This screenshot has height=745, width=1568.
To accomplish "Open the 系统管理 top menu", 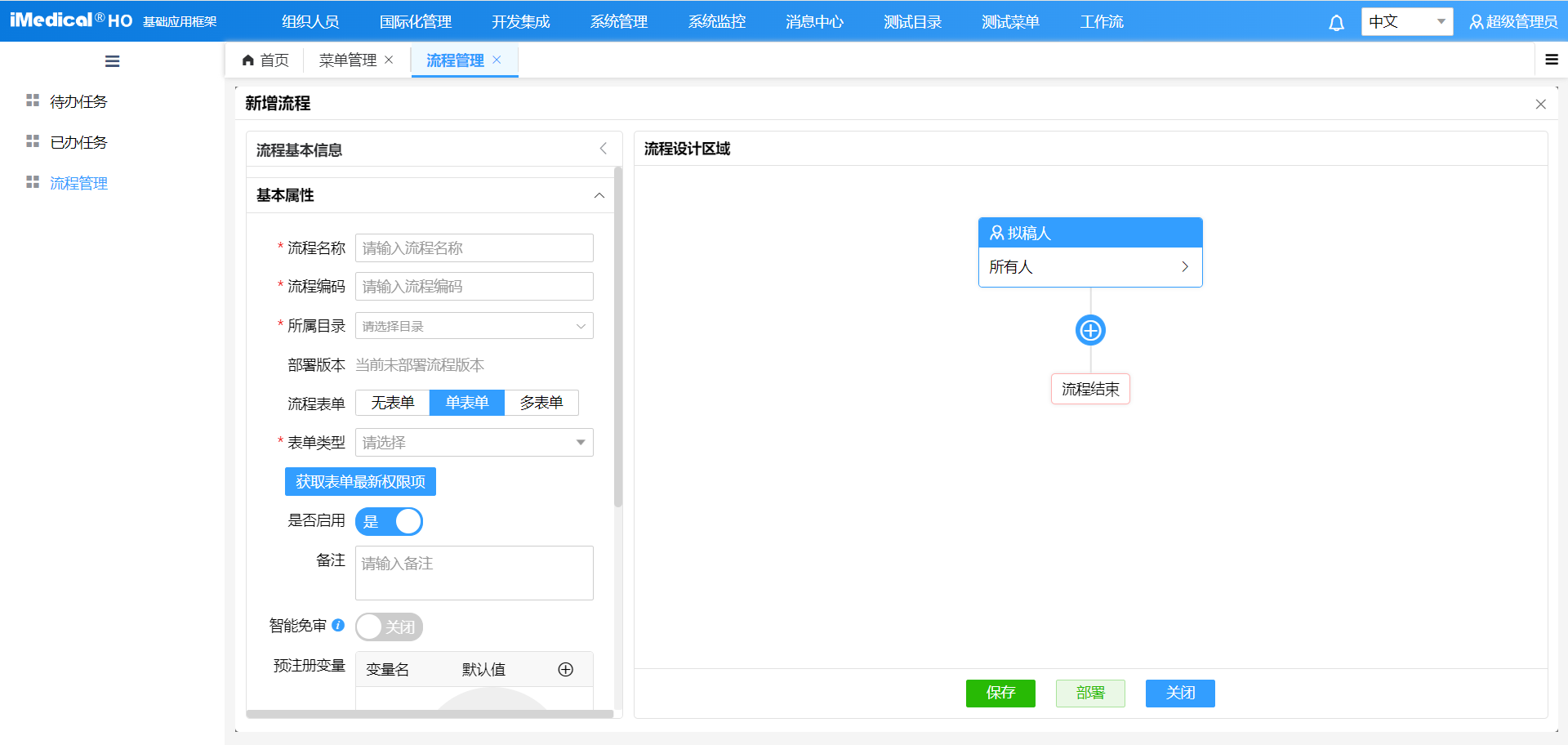I will click(618, 22).
